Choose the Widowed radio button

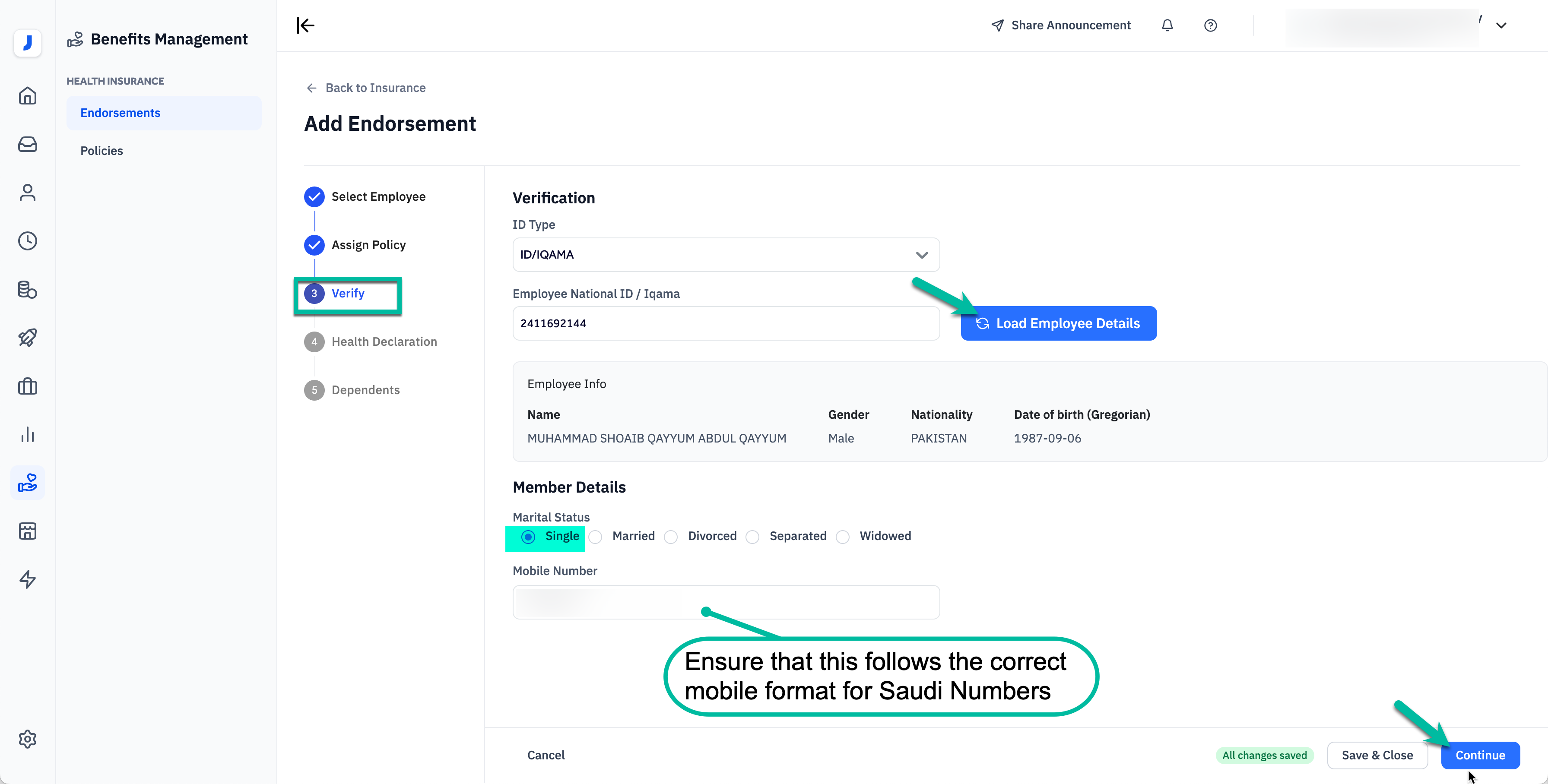point(843,537)
